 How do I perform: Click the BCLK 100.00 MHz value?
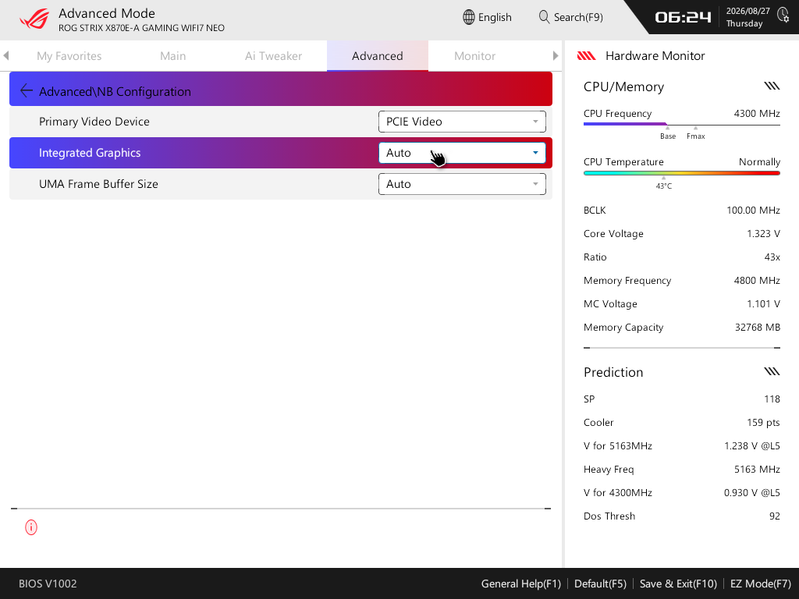tap(753, 210)
